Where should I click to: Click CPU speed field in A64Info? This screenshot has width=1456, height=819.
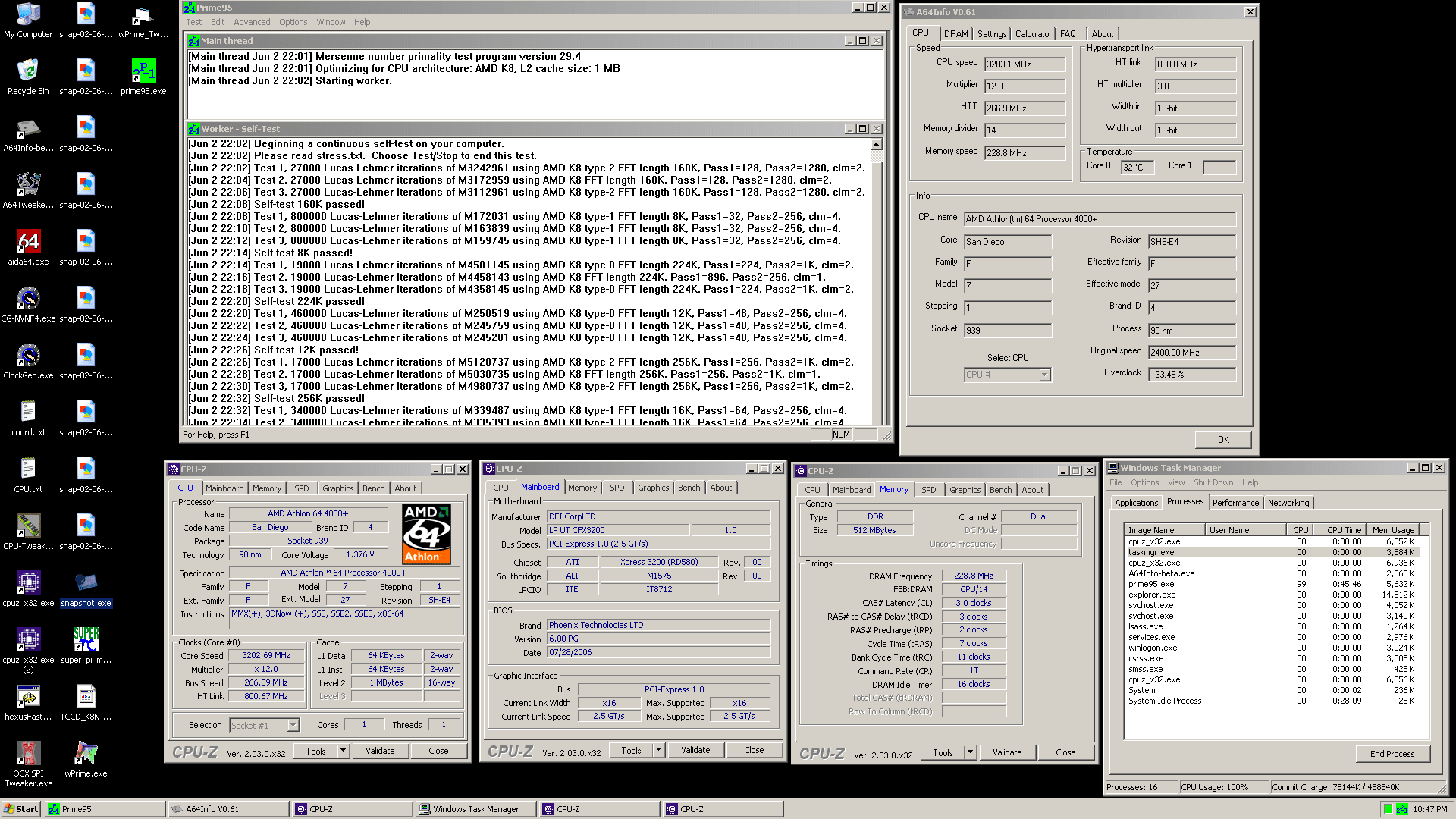coord(1025,64)
